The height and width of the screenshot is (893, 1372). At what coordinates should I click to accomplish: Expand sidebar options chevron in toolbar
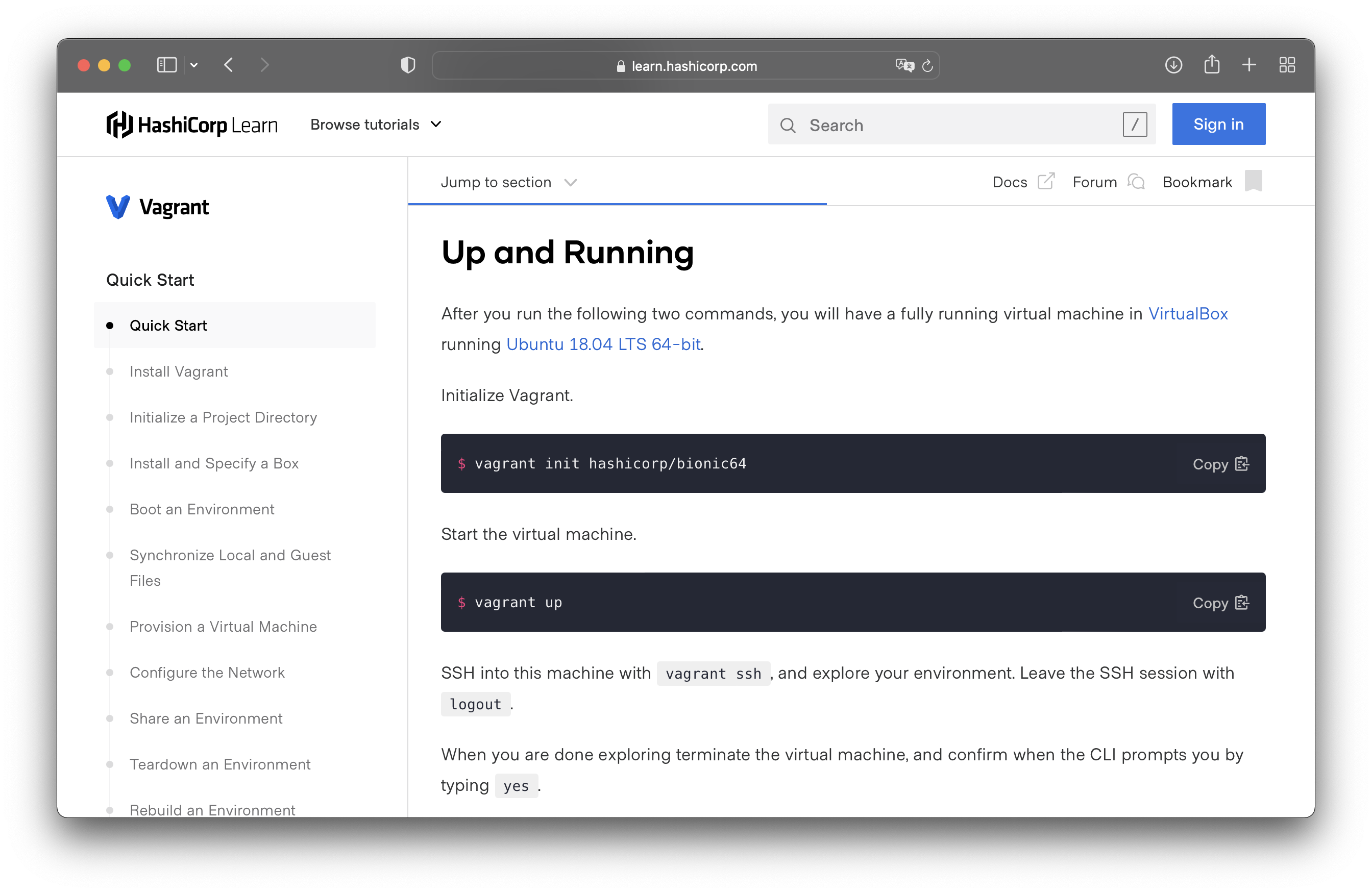tap(194, 65)
